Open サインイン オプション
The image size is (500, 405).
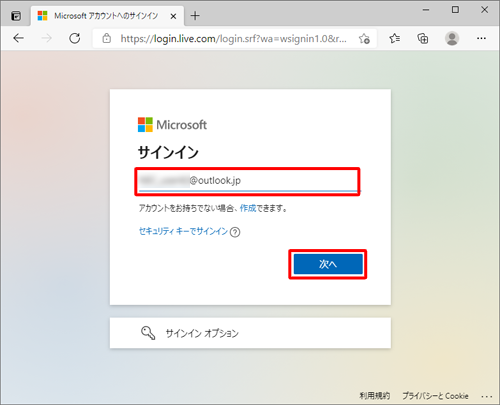(250, 333)
